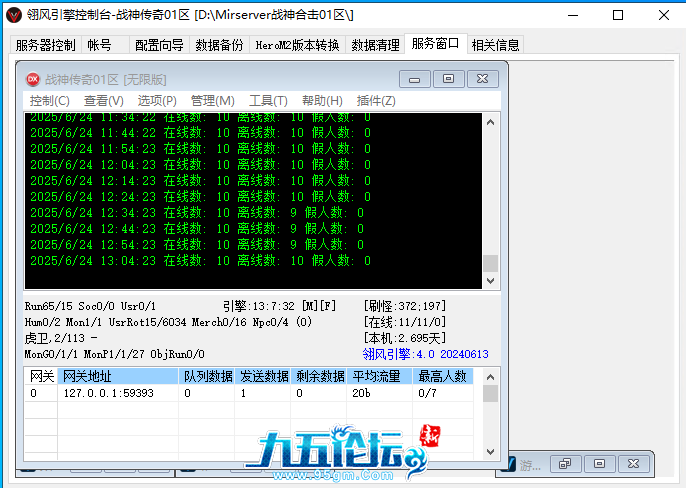Screen dimensions: 686x488
Task: Click the red DX icon of 战神传奇01区 window
Action: coord(33,79)
